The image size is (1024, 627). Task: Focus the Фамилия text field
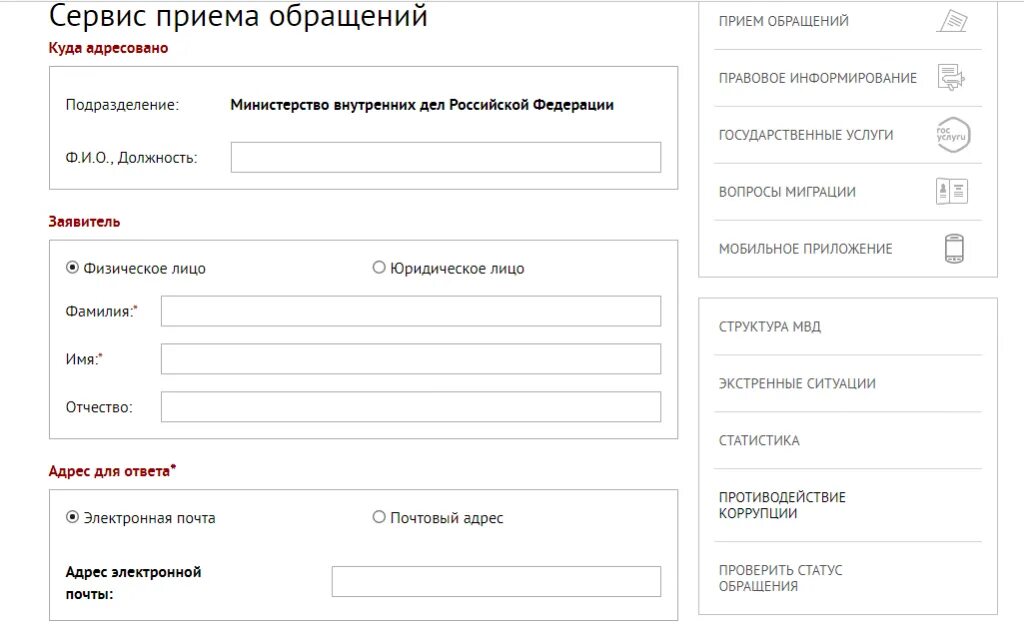pyautogui.click(x=411, y=312)
